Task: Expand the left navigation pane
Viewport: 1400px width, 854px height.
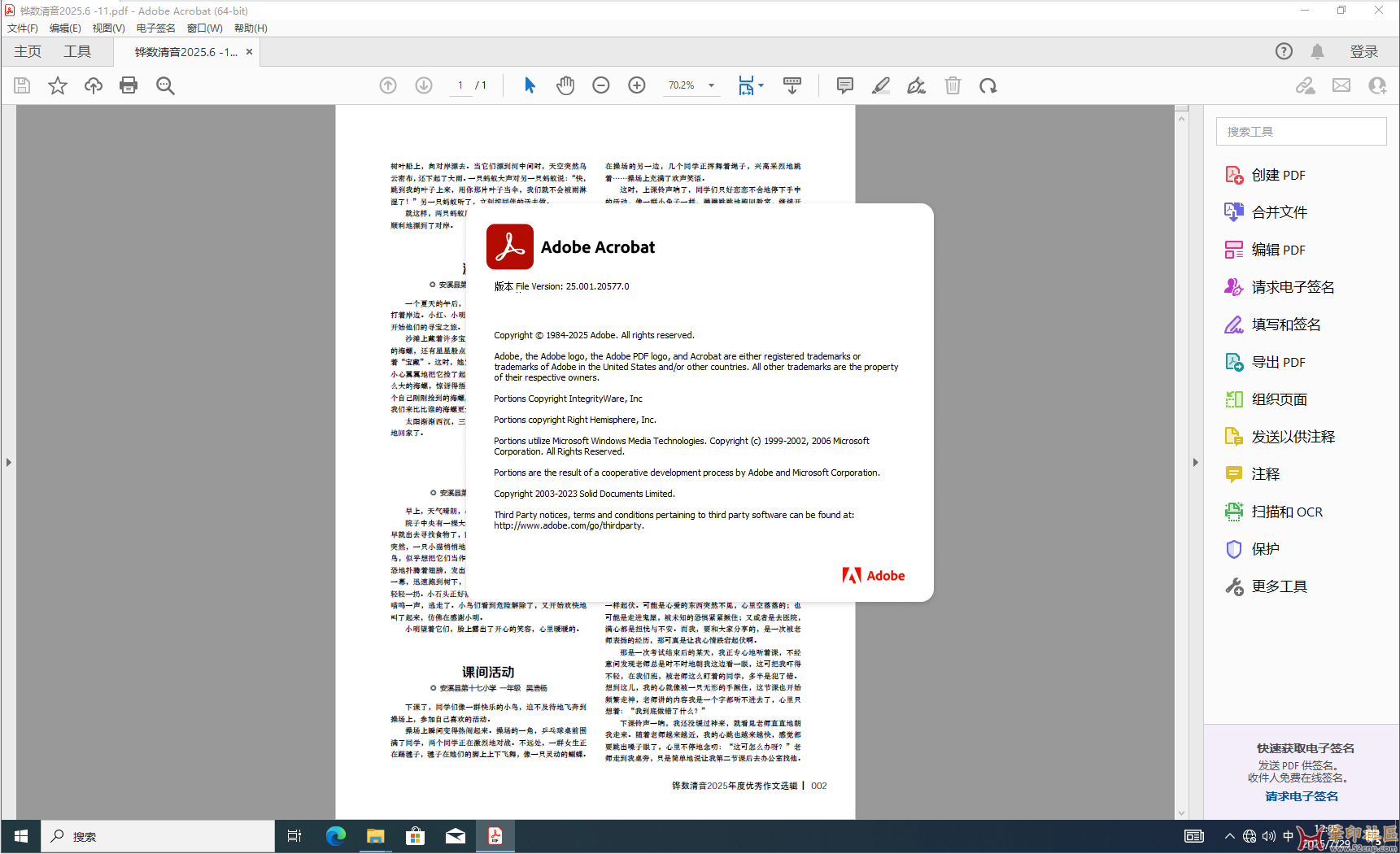Action: pos(8,462)
